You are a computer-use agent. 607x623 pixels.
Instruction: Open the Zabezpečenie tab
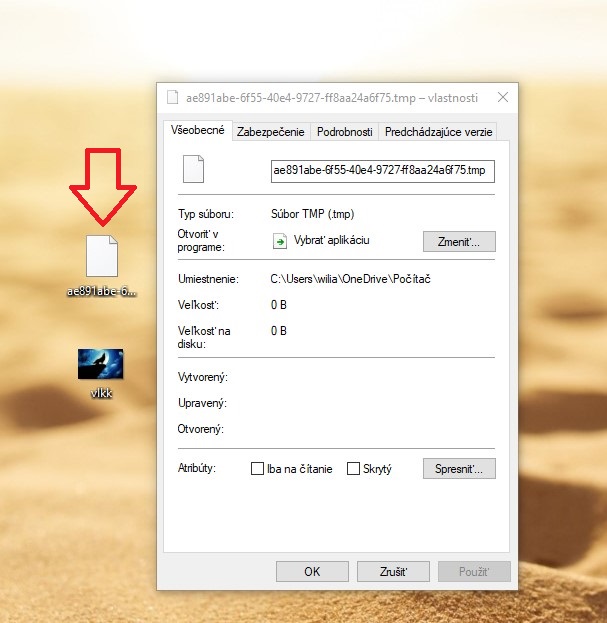pyautogui.click(x=272, y=132)
